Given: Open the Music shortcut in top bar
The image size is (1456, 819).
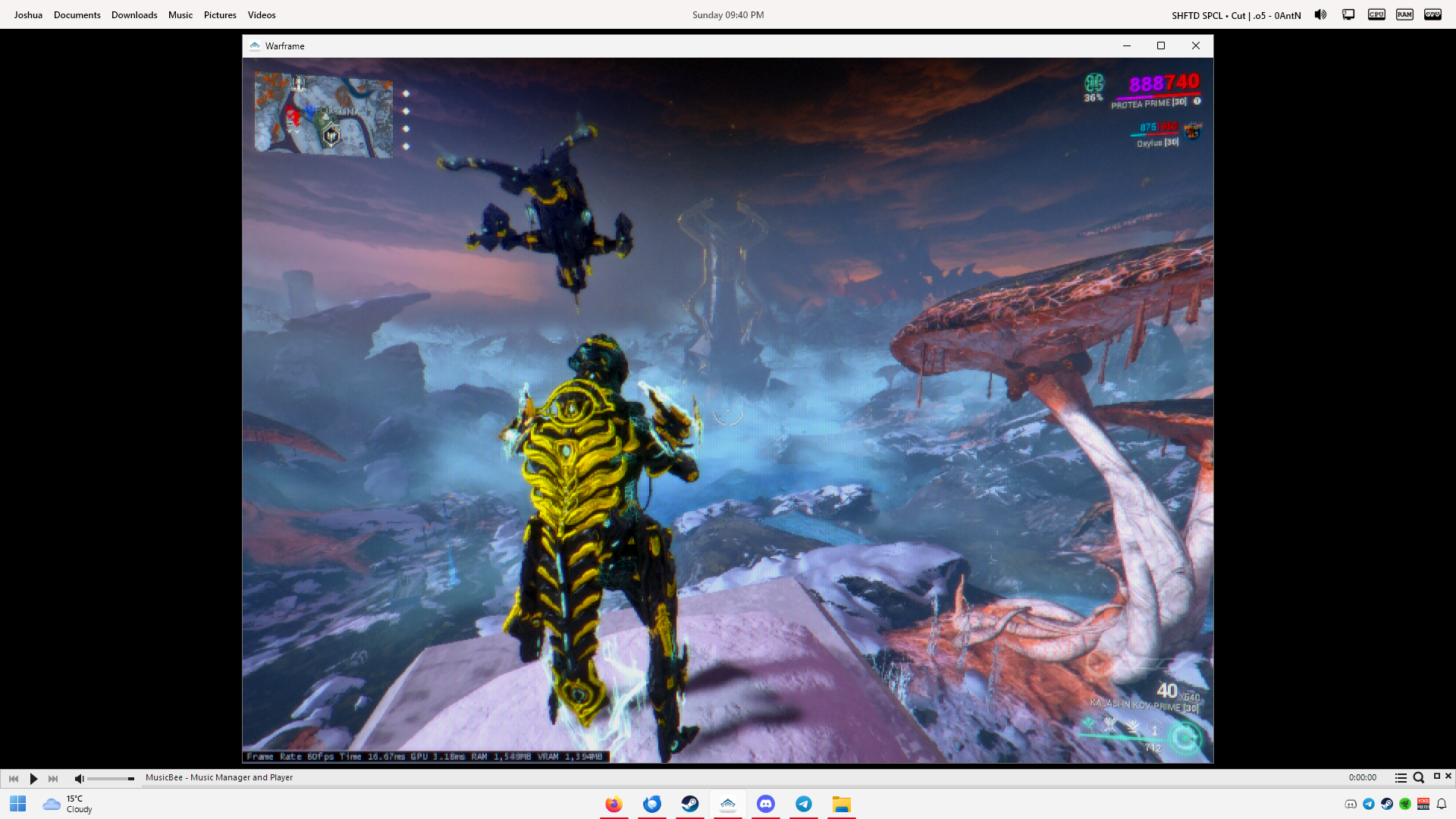Looking at the screenshot, I should [x=180, y=15].
